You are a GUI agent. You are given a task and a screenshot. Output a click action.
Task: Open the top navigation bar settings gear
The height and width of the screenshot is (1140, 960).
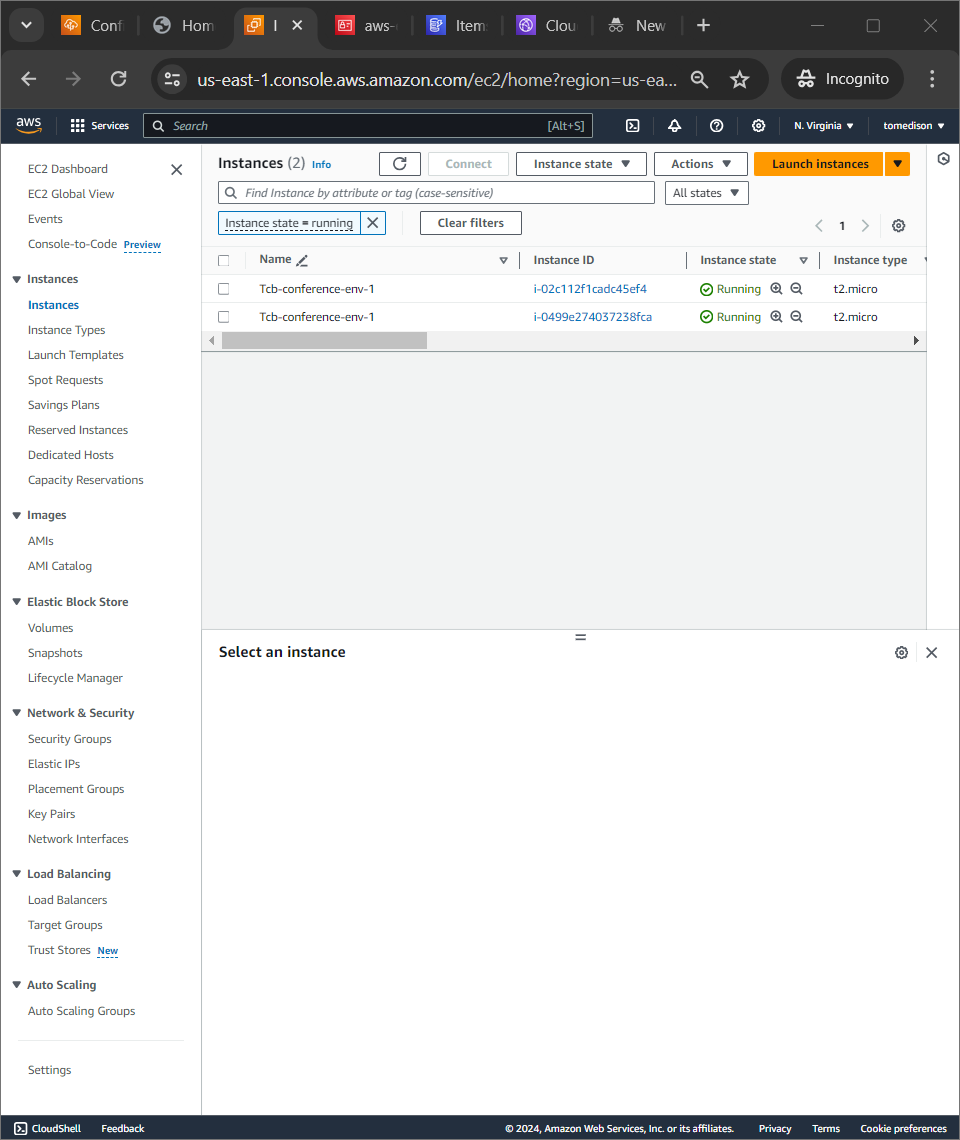[759, 126]
